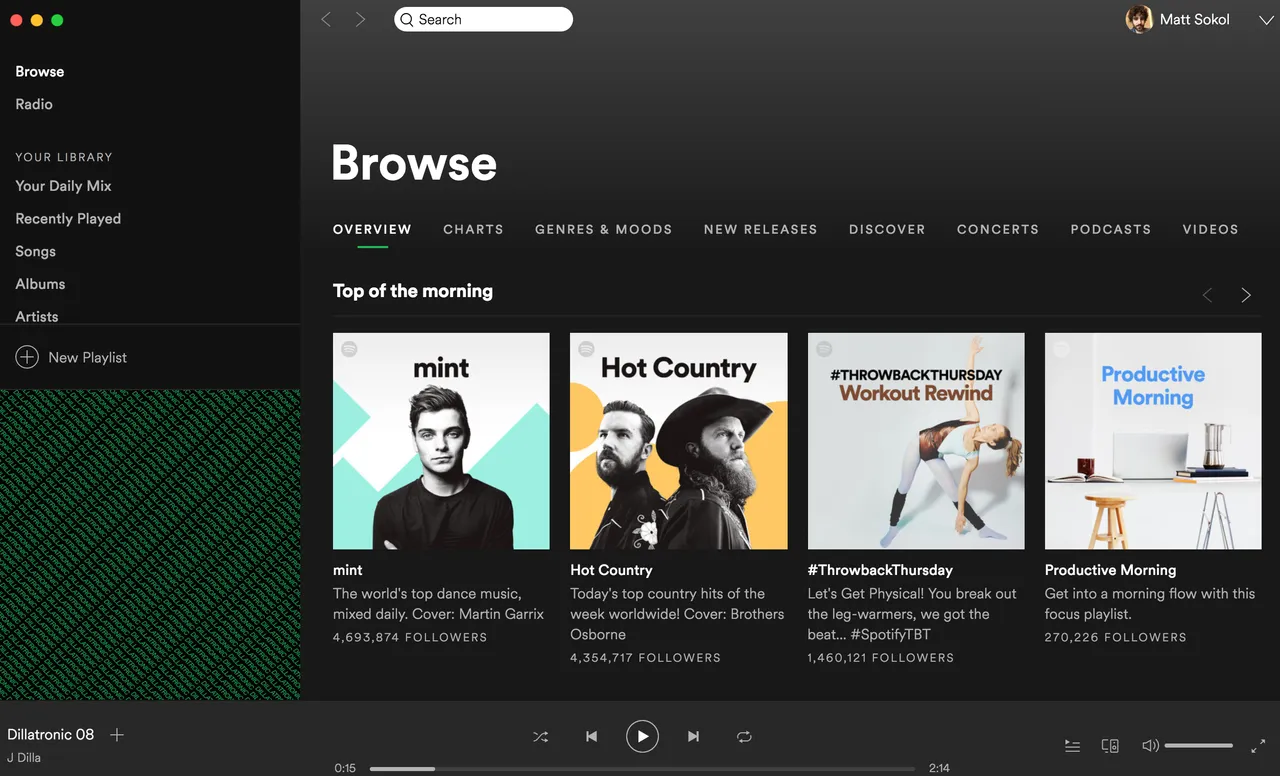Image resolution: width=1280 pixels, height=776 pixels.
Task: Click the 4,693,874 followers text
Action: coord(410,637)
